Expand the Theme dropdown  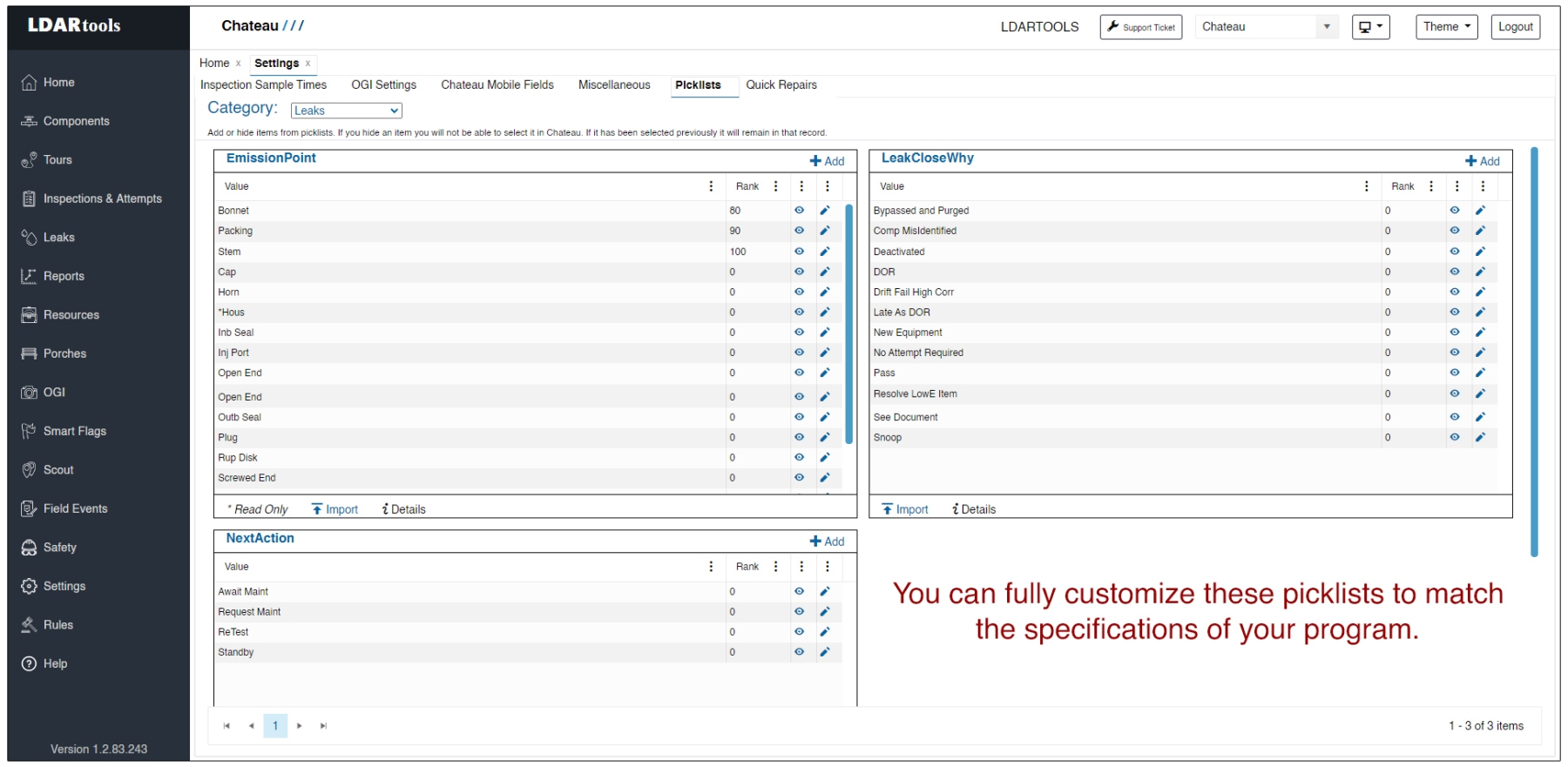click(1446, 27)
